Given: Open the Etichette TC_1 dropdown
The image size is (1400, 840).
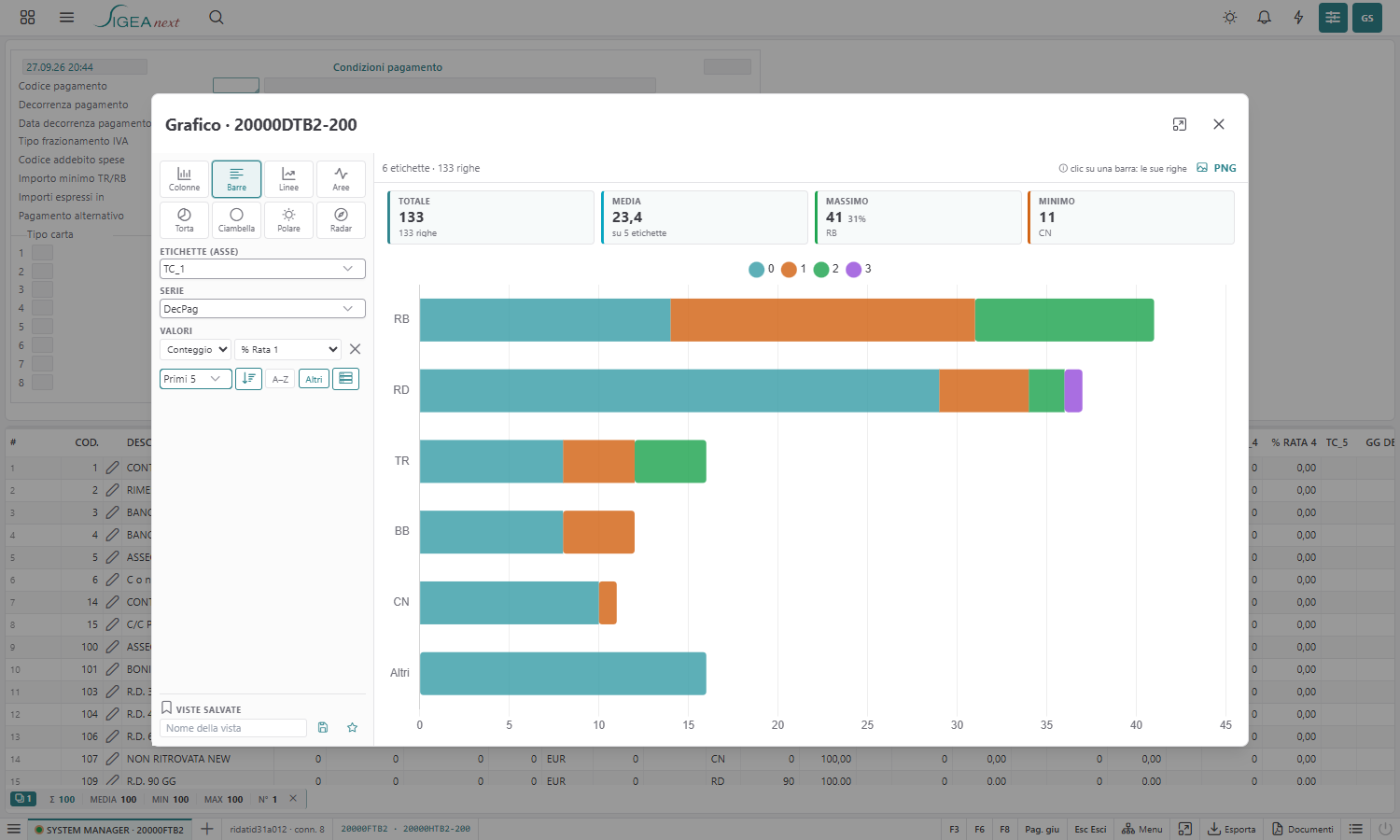Looking at the screenshot, I should 262,269.
